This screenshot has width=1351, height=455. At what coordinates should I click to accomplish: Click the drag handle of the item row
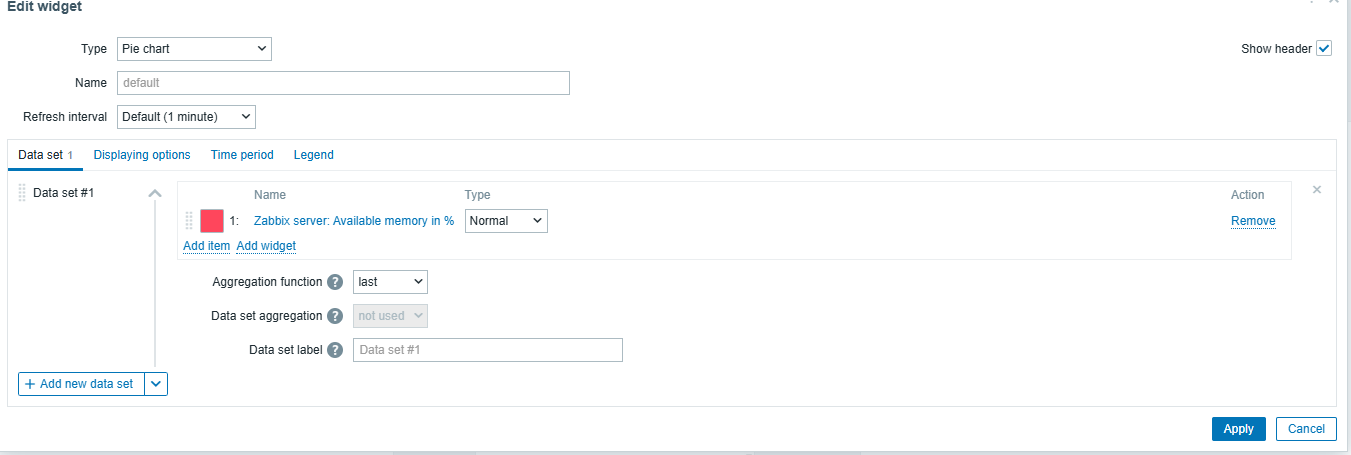[188, 221]
